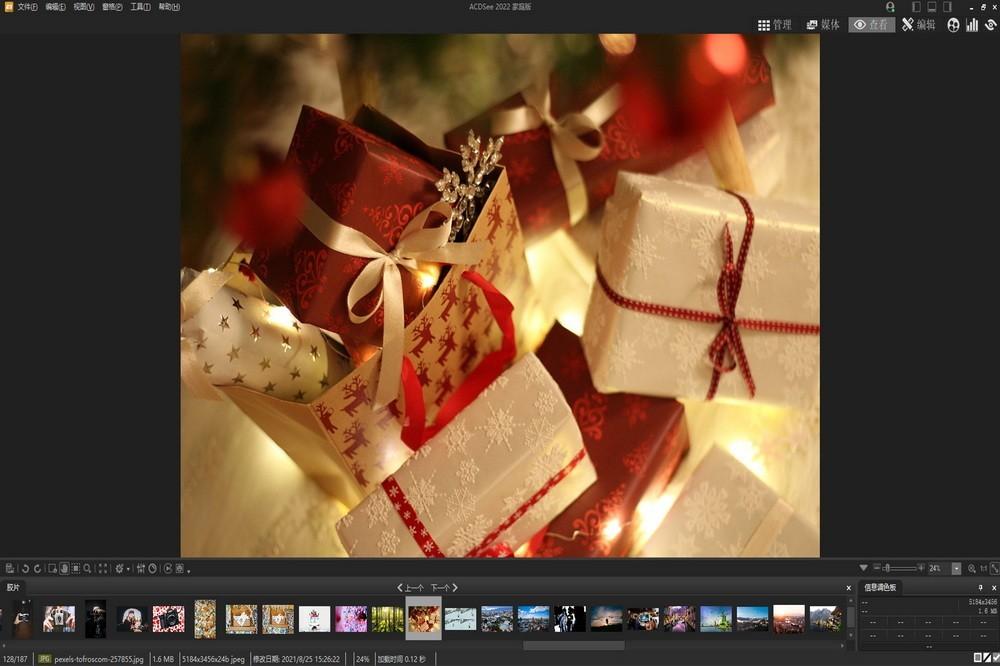The image size is (1000, 666).
Task: Go to 下一个 next image
Action: pyautogui.click(x=444, y=588)
